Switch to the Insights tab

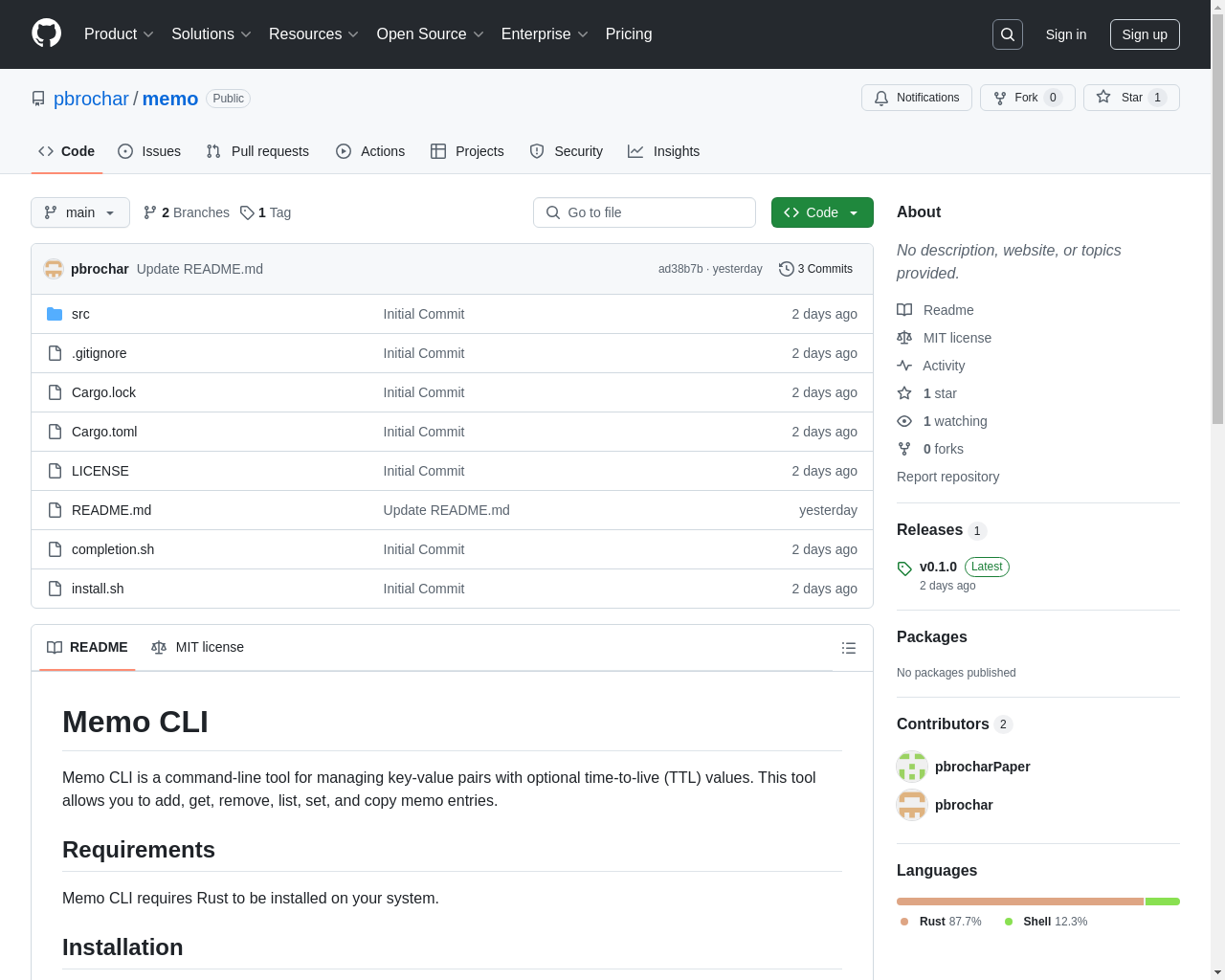coord(663,151)
